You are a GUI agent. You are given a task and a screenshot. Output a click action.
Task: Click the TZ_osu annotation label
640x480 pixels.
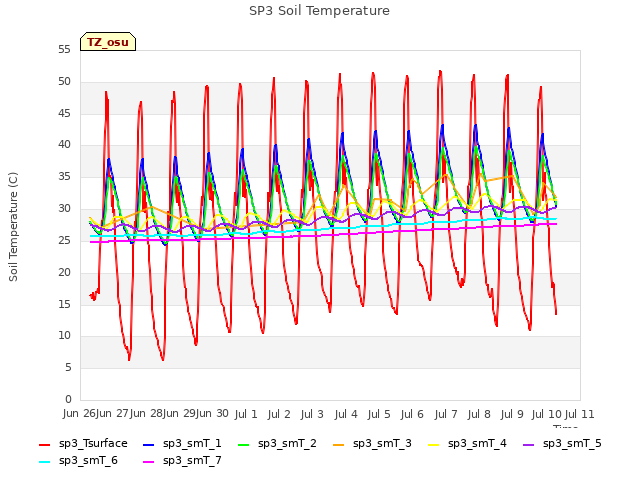pos(108,42)
